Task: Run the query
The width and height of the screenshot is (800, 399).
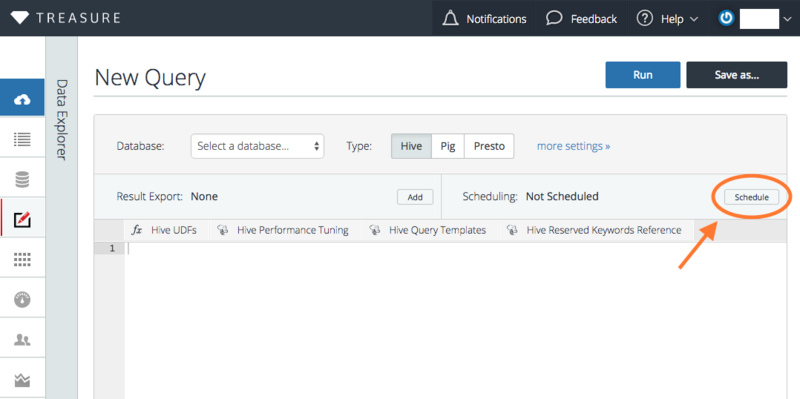Action: coord(643,75)
